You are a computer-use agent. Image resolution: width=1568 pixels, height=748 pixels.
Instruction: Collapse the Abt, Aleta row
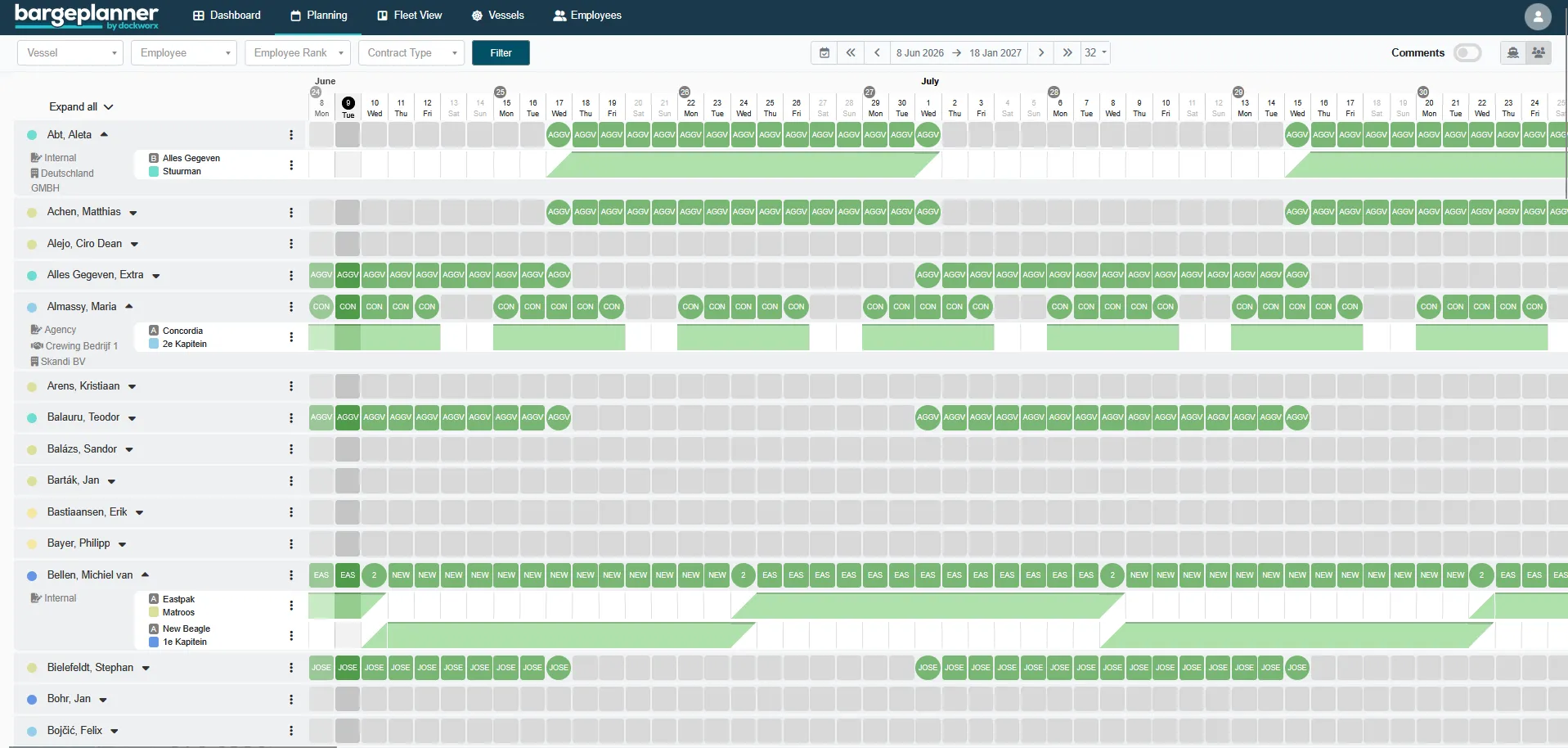click(104, 134)
